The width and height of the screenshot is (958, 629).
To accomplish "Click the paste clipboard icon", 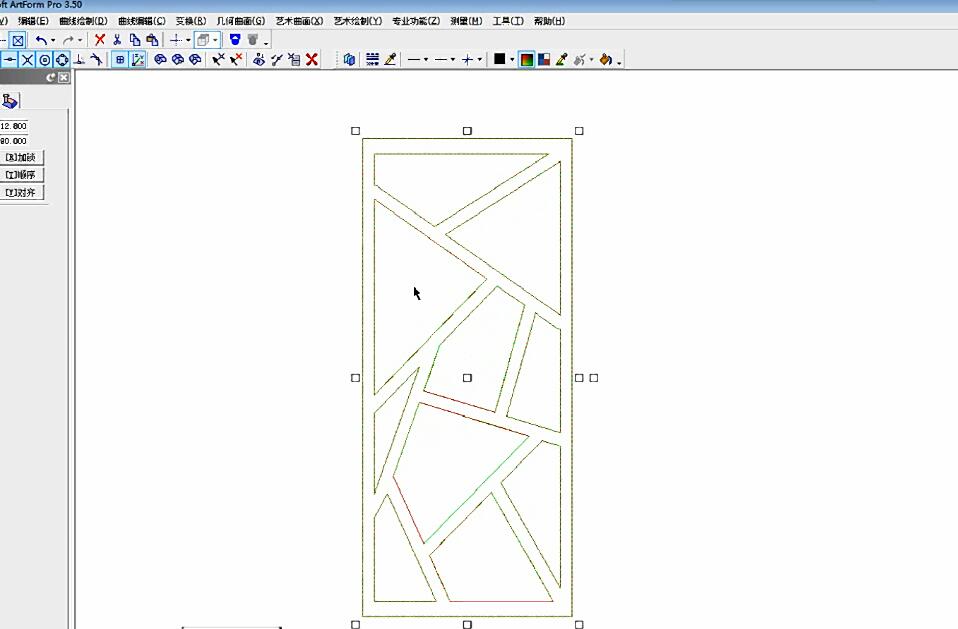I will [152, 40].
